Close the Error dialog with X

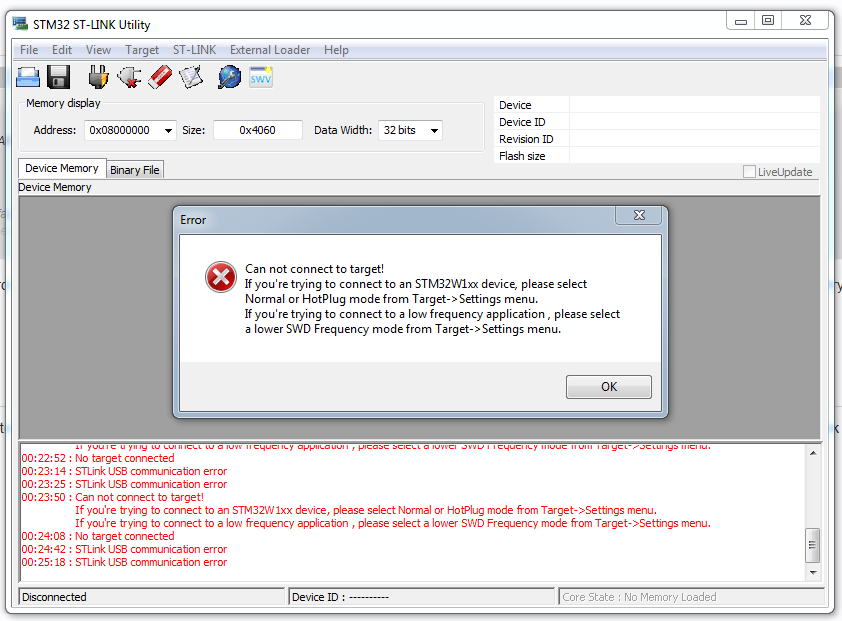point(639,215)
